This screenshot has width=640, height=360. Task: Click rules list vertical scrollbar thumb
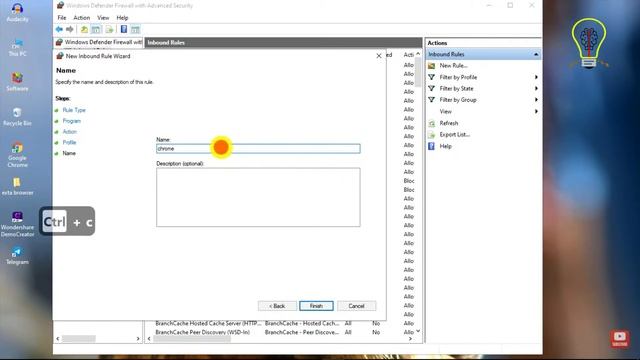coord(418,72)
